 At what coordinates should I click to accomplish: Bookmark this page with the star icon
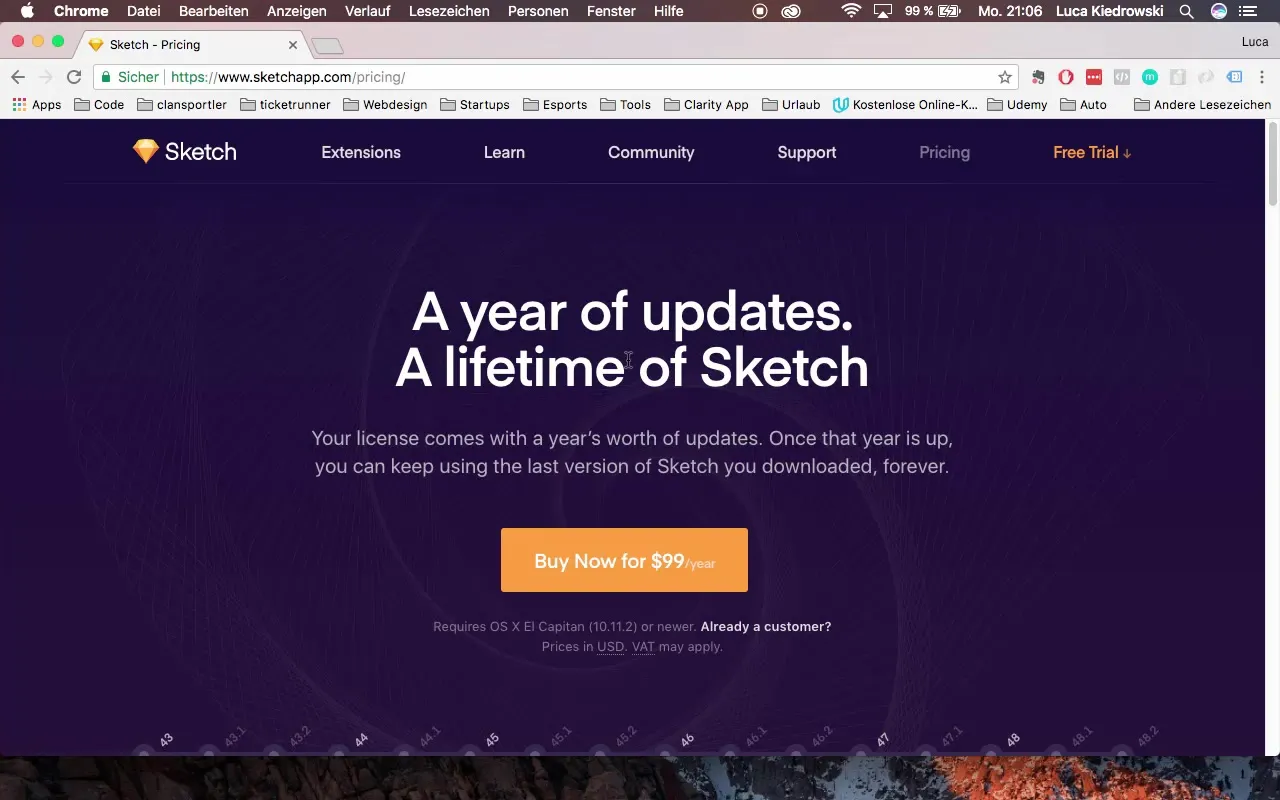(1005, 77)
